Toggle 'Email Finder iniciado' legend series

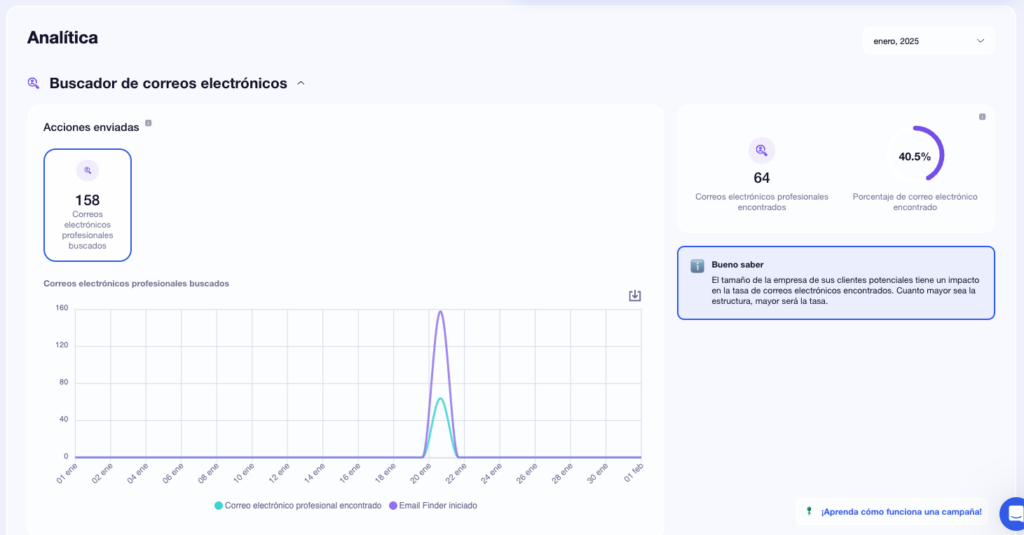pos(433,506)
